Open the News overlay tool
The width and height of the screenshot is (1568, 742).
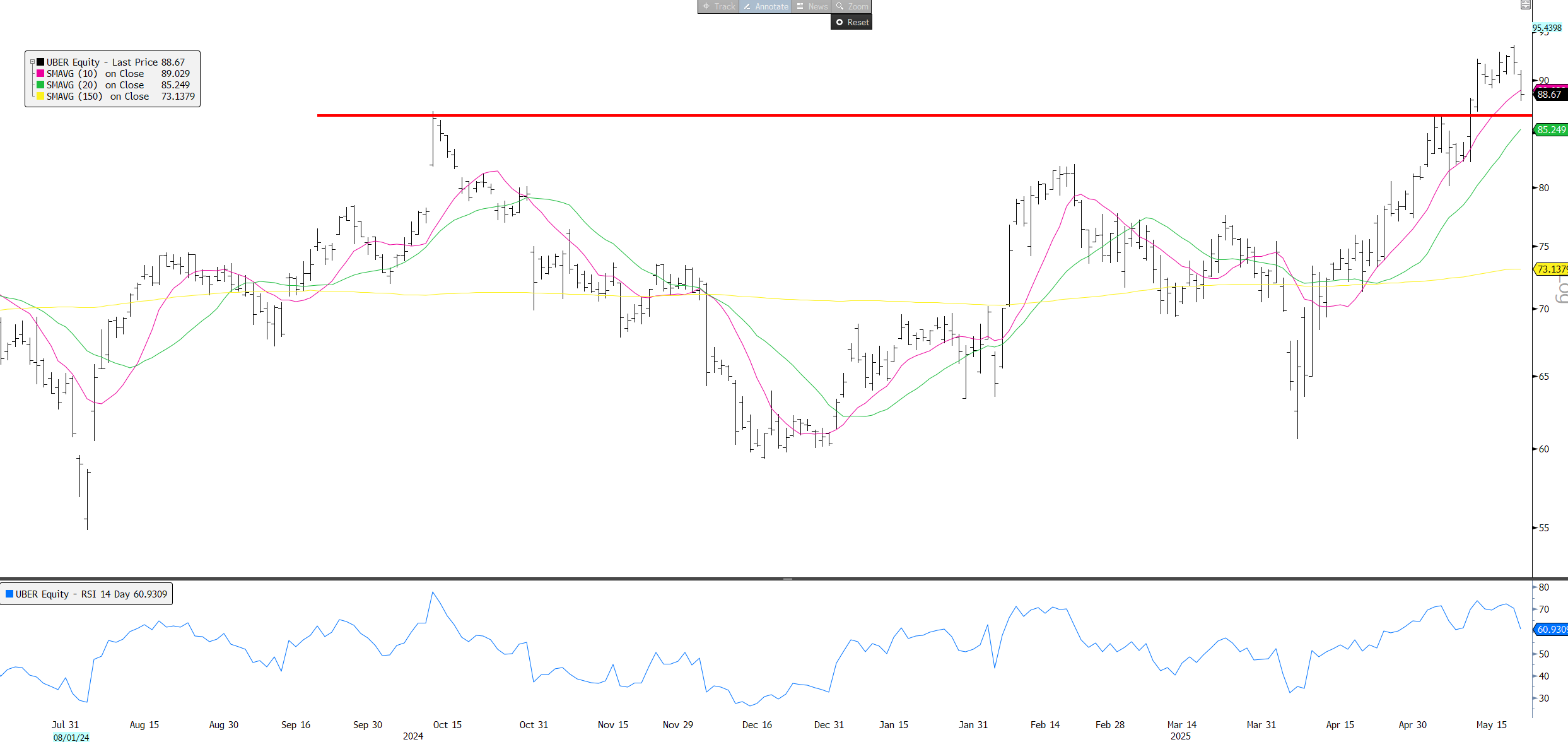coord(812,6)
